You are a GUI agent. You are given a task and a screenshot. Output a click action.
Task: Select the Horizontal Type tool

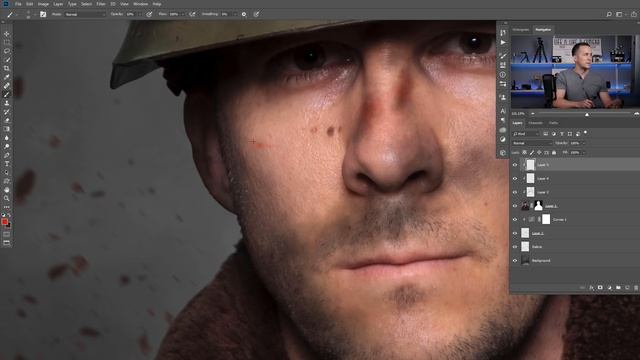click(7, 164)
